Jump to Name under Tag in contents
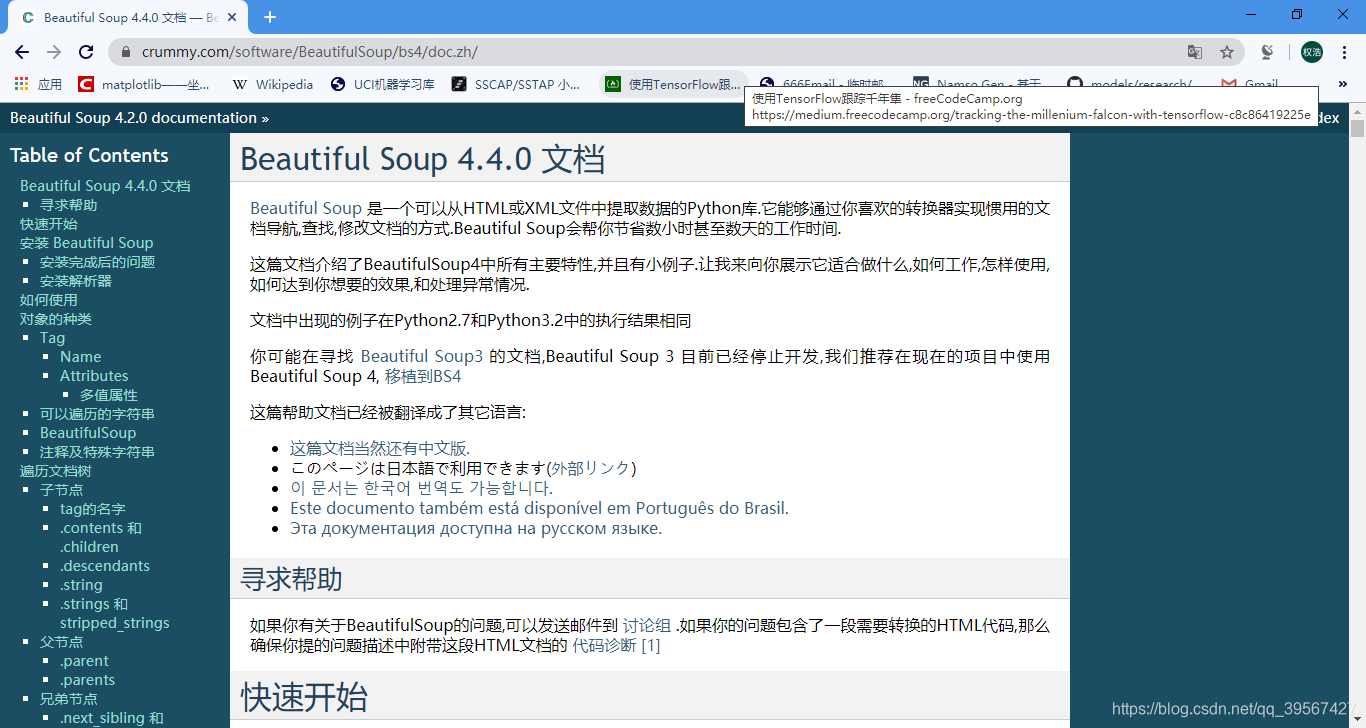 click(80, 357)
